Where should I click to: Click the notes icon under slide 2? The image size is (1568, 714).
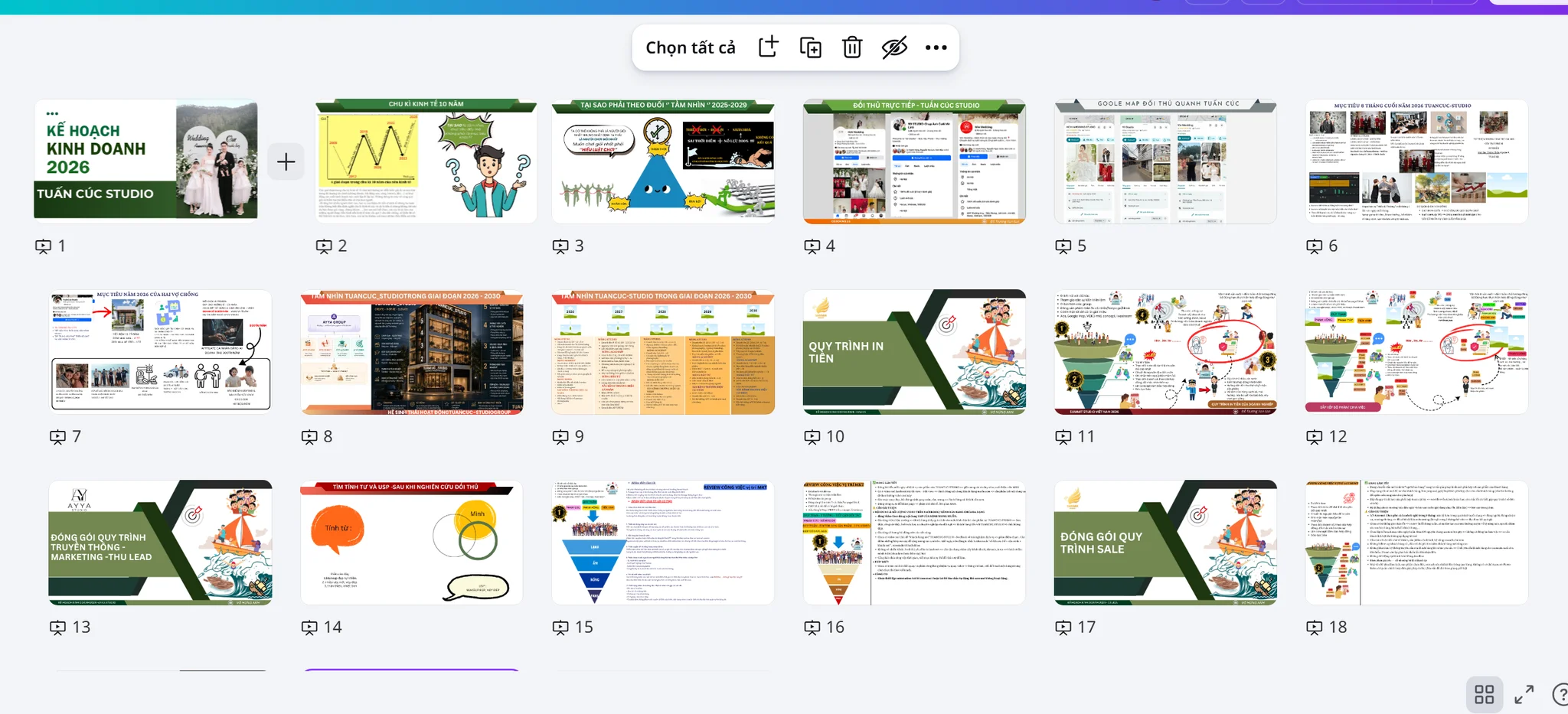tap(324, 246)
